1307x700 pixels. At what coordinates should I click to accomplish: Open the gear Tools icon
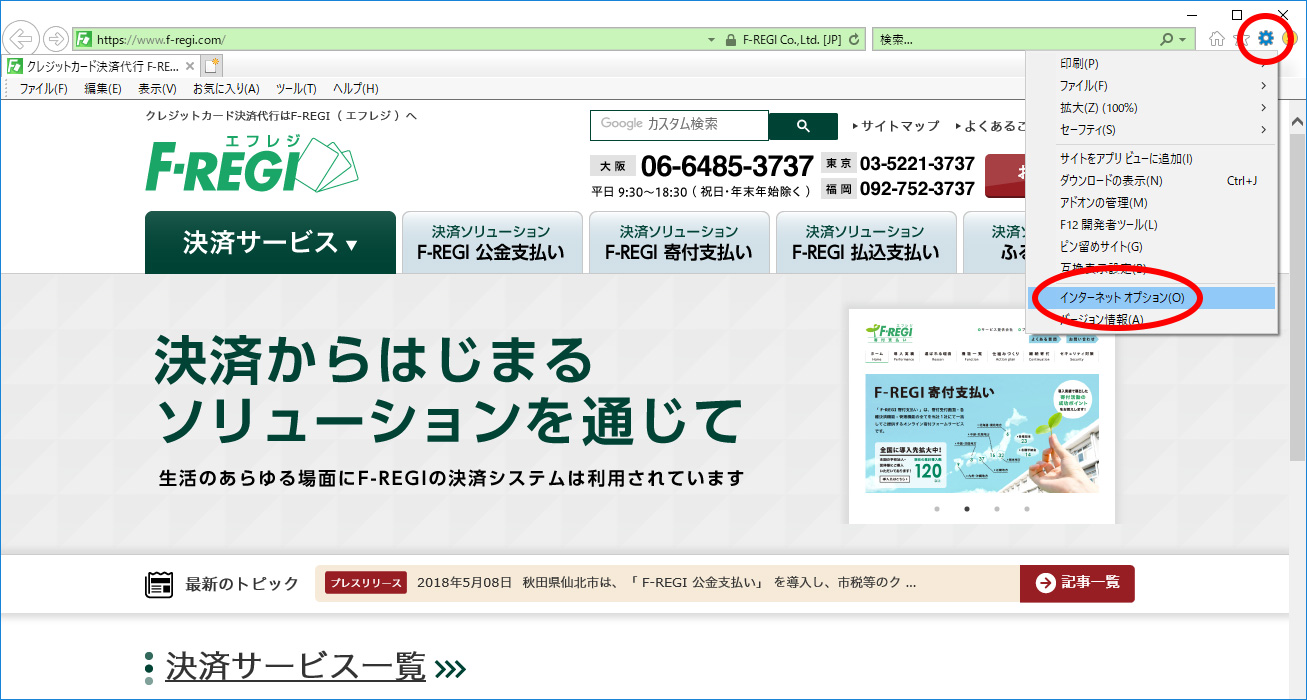(x=1266, y=39)
